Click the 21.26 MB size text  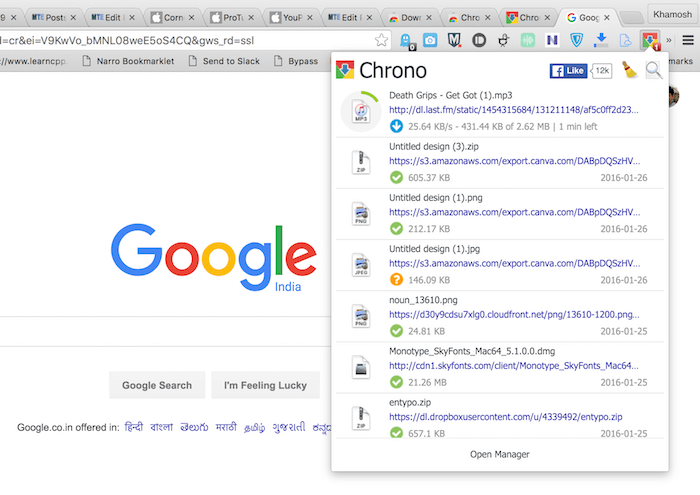[427, 383]
